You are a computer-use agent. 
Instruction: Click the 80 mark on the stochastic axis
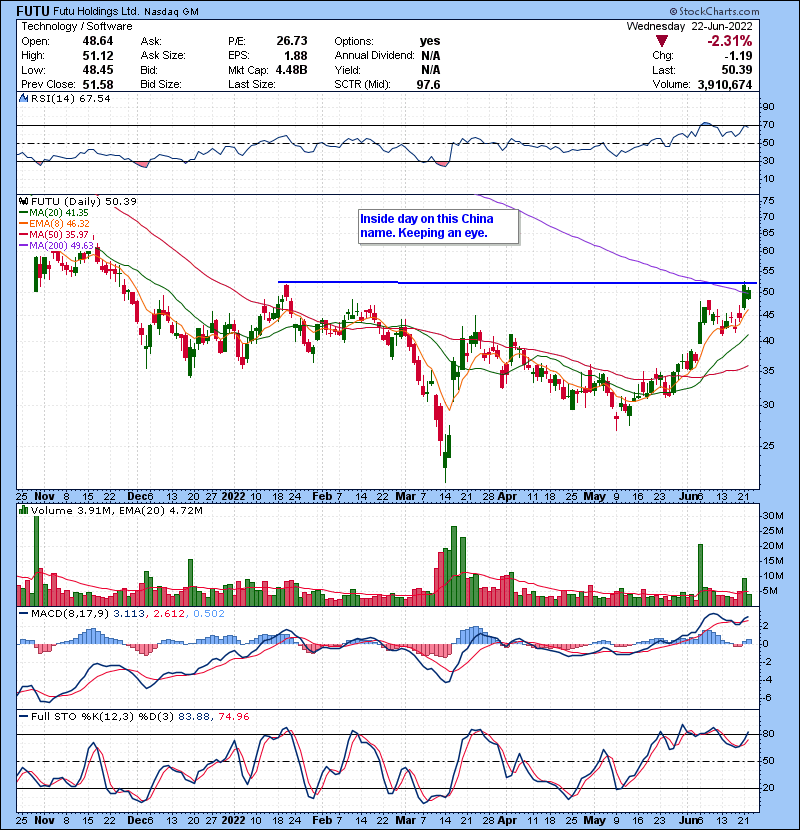pyautogui.click(x=768, y=734)
